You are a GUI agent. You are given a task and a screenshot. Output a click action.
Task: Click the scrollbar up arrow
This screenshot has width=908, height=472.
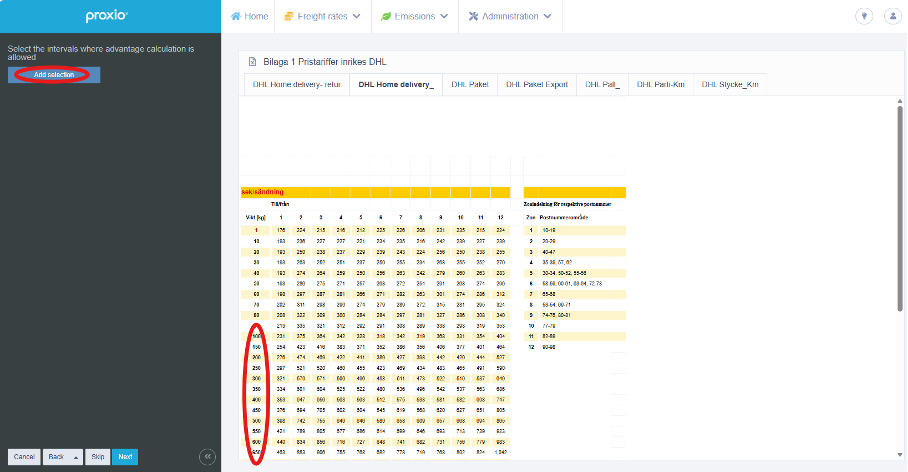coord(900,101)
